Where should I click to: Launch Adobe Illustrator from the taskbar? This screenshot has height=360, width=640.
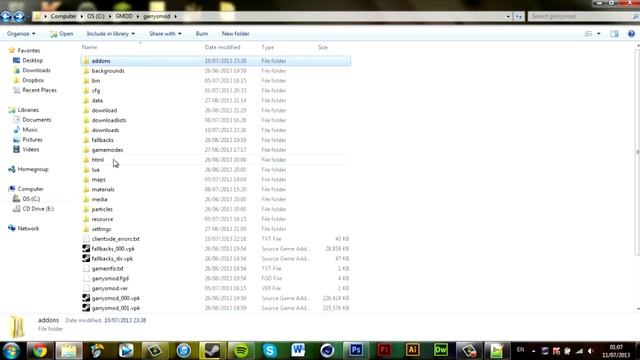[x=413, y=351]
